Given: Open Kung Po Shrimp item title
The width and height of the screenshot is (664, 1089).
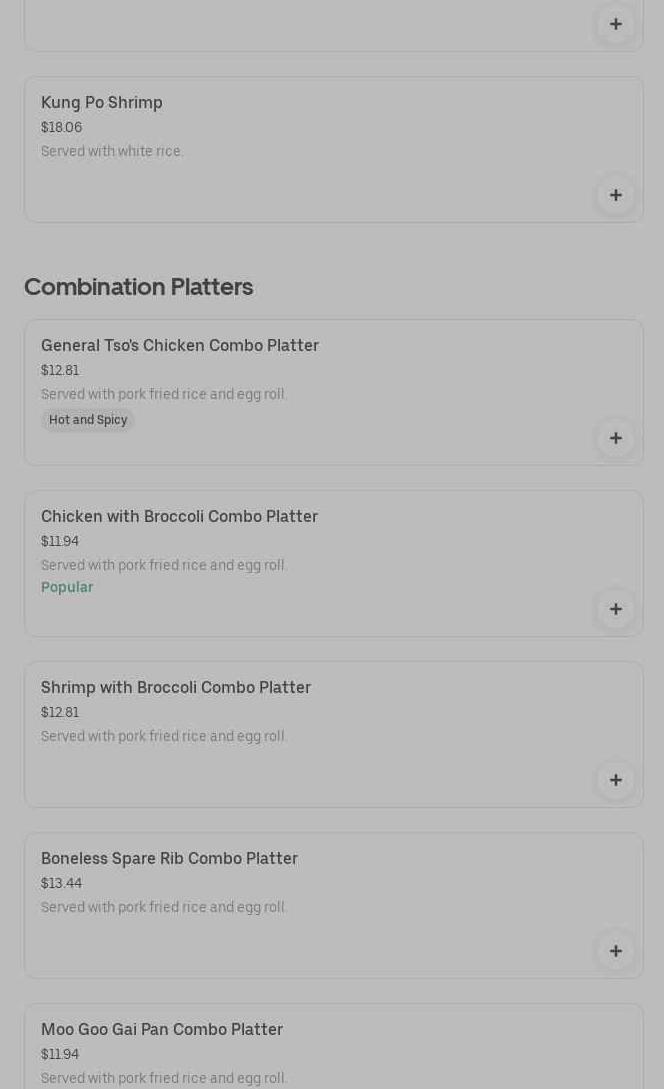Looking at the screenshot, I should pyautogui.click(x=102, y=103).
